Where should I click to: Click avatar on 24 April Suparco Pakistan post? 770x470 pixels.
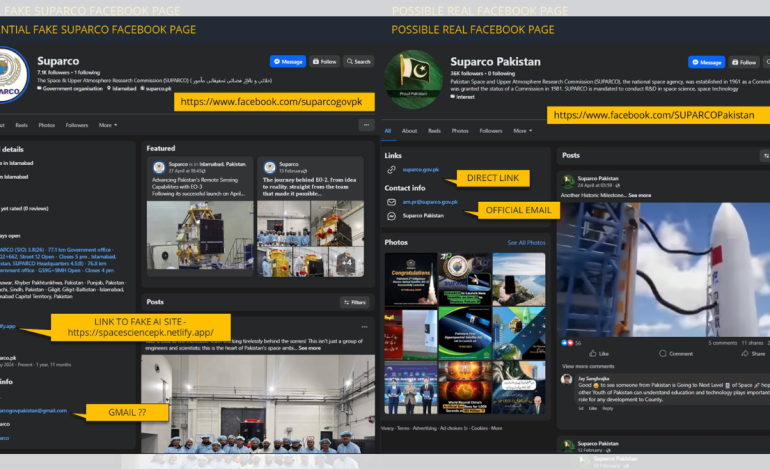click(x=568, y=181)
